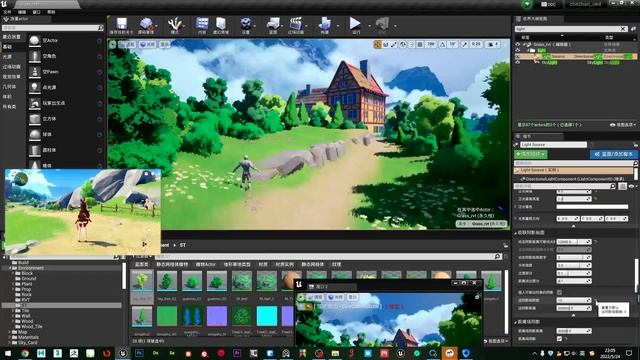Select the Point Light bulb icon
Viewport: 640px width, 360px height.
tap(35, 87)
